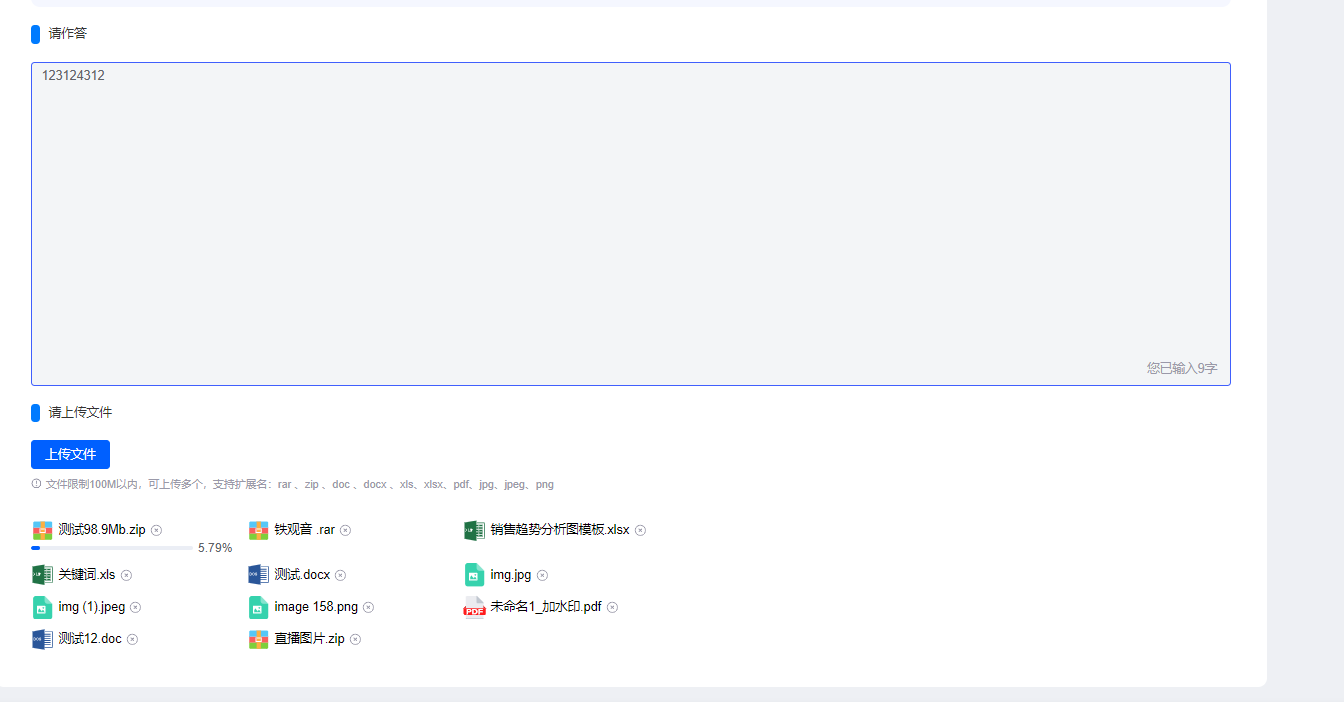
Task: Delete the 未命名1_加水印.pdf attachment
Action: (x=612, y=607)
